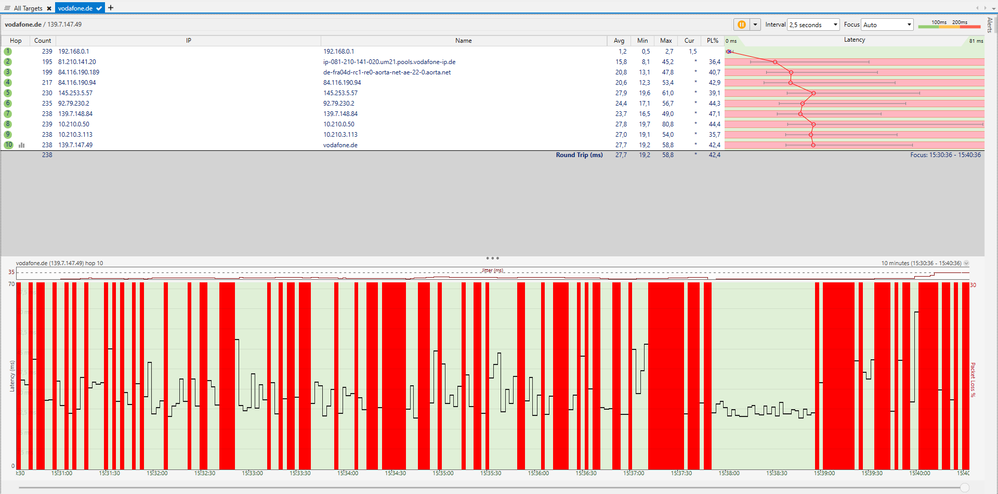Close the All Targets tab with its X
The width and height of the screenshot is (998, 494).
(x=50, y=7)
